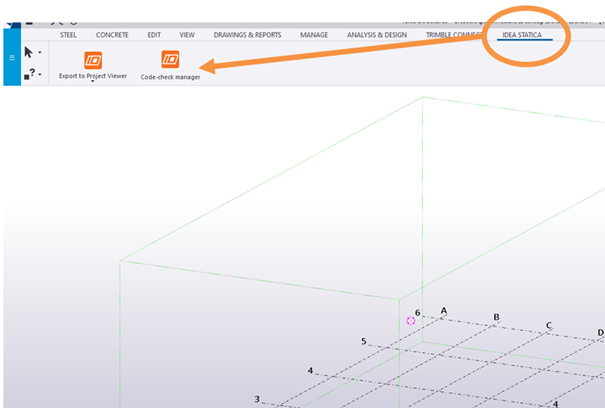The image size is (605, 408).
Task: Select grid line label A
Action: [x=443, y=311]
